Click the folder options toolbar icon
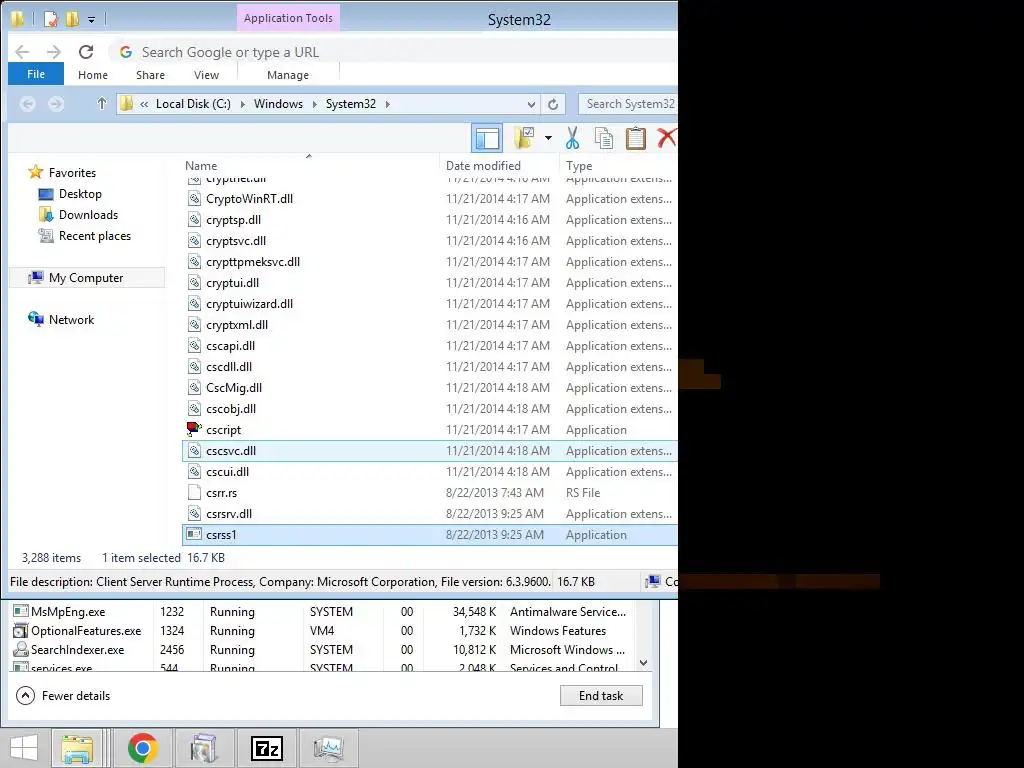The height and width of the screenshot is (768, 1024). [x=524, y=138]
